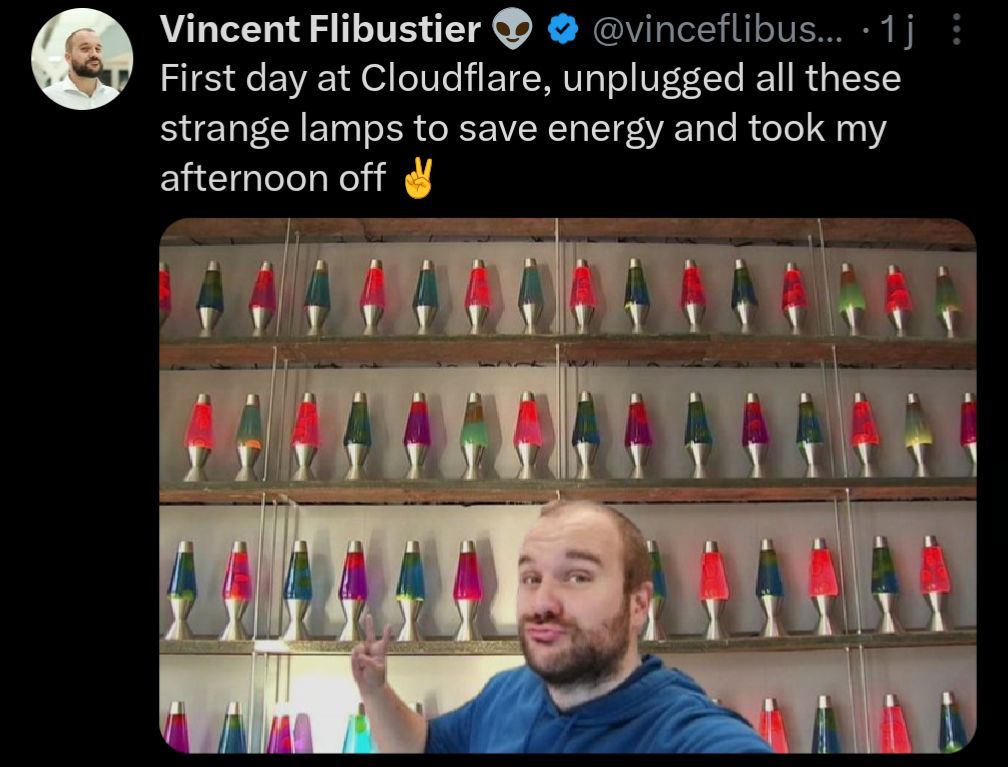Screen dimensions: 1008x767
Task: Click the blue hoodie in the selfie
Action: 598,714
